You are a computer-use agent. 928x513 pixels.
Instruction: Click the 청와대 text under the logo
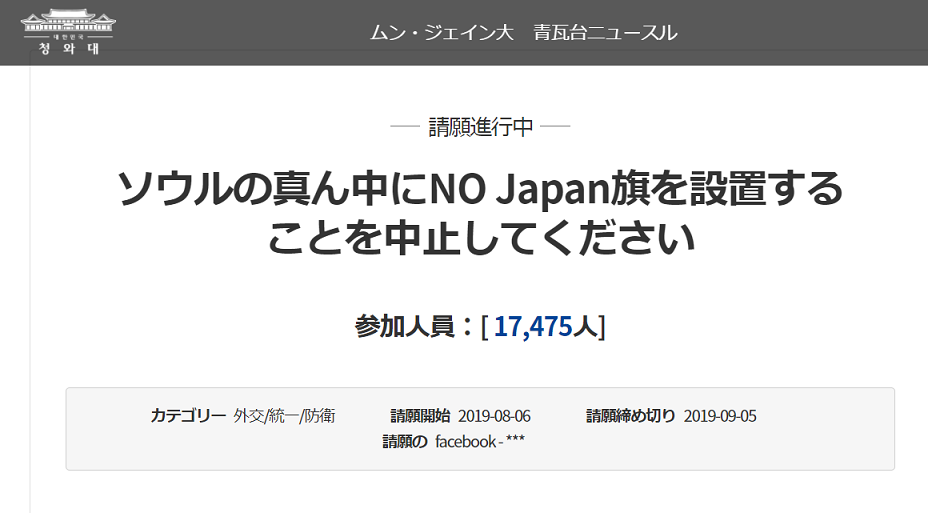[x=68, y=48]
